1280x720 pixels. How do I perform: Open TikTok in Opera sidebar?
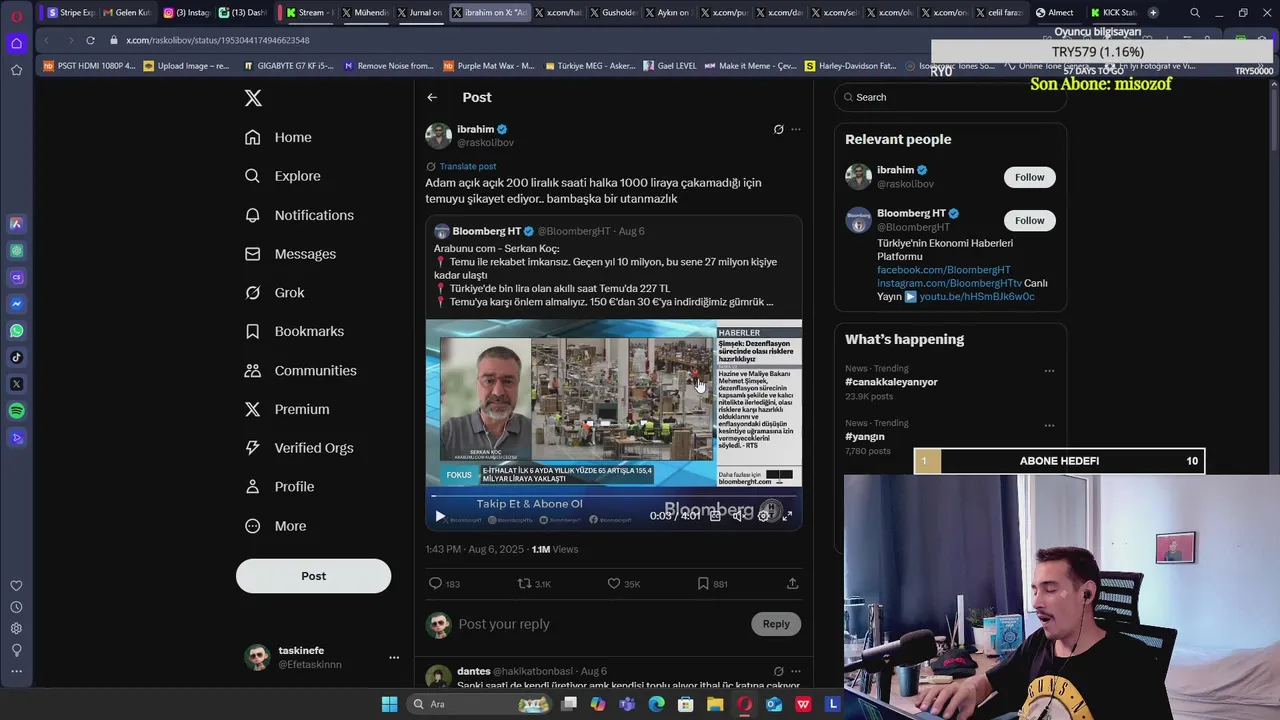16,357
